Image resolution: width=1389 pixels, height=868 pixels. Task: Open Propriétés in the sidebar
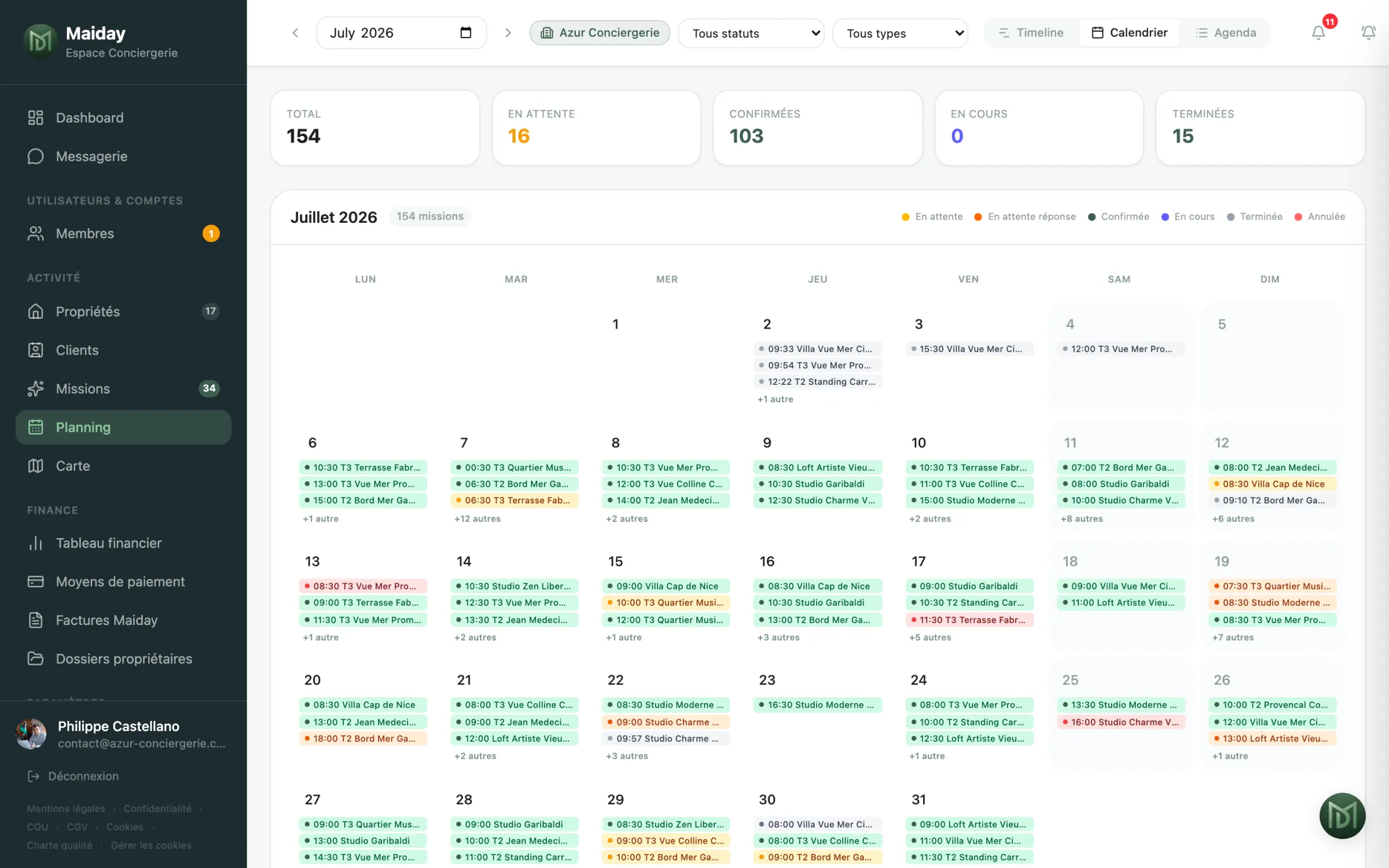(x=123, y=311)
